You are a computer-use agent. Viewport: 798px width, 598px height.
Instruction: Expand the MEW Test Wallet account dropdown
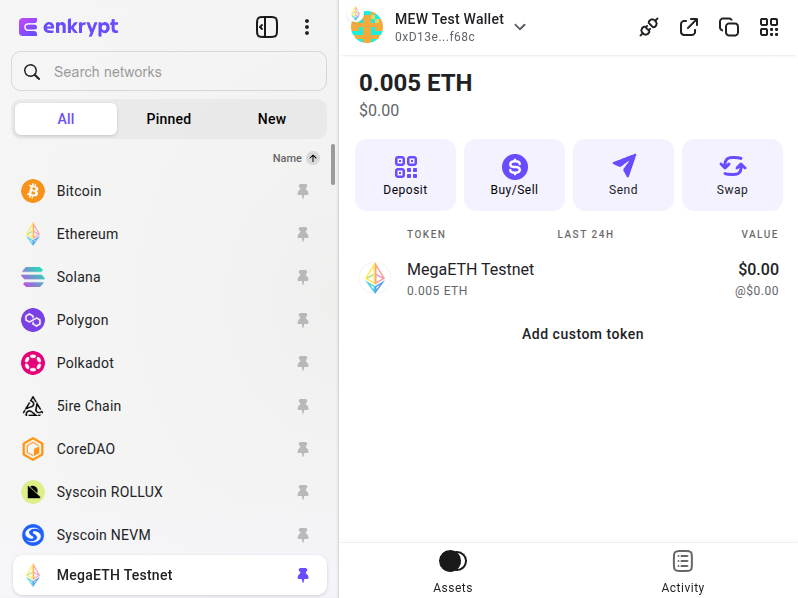(x=520, y=27)
